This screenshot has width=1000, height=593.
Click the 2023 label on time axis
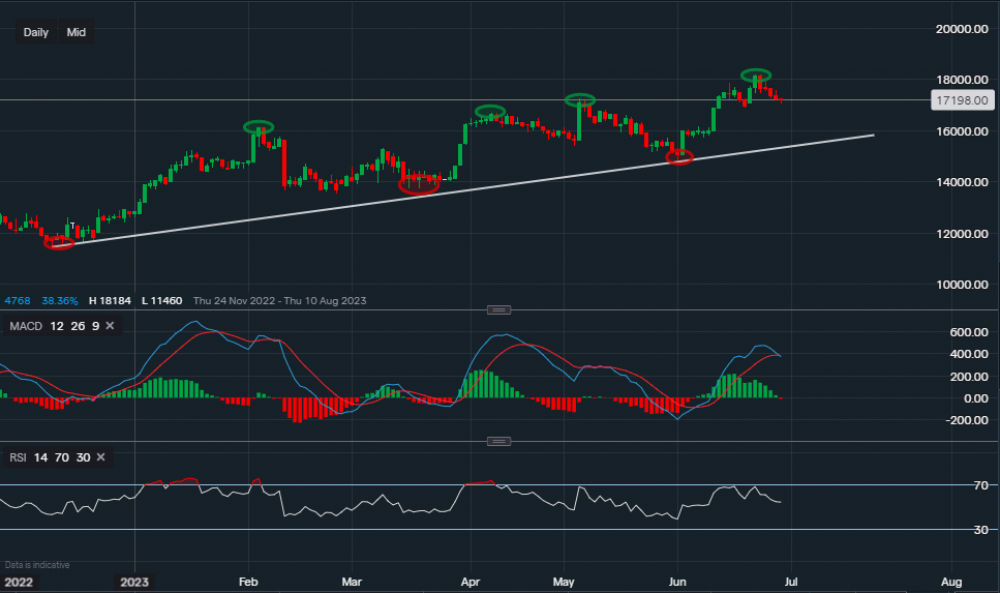tap(135, 582)
